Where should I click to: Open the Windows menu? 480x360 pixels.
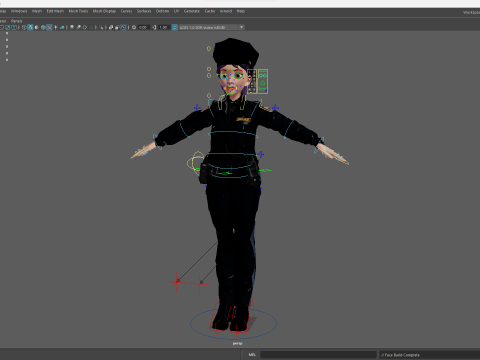pyautogui.click(x=19, y=11)
